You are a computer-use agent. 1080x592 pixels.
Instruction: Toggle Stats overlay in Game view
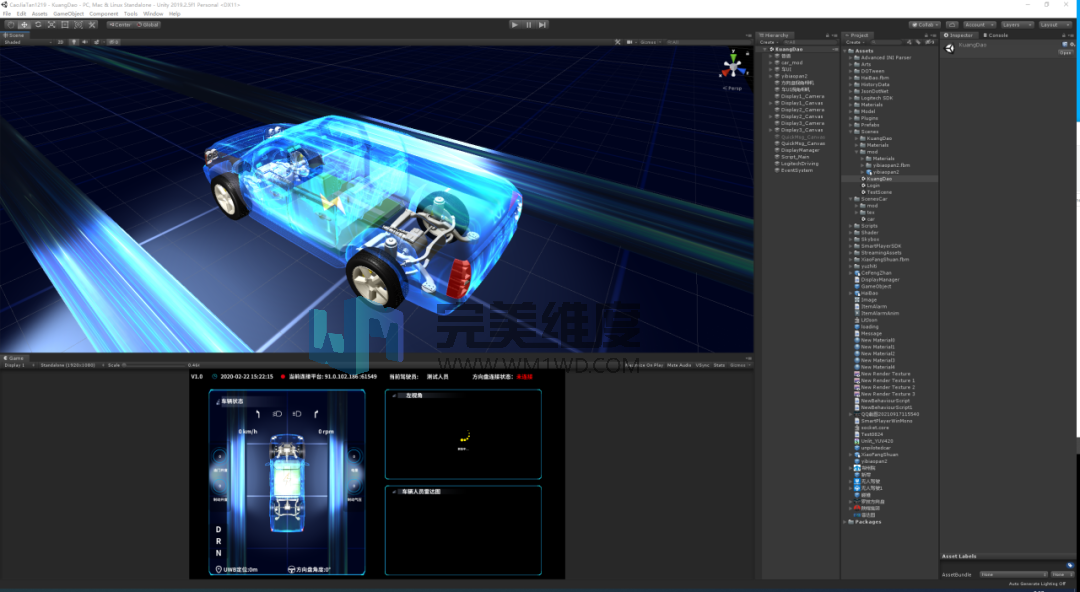[719, 365]
